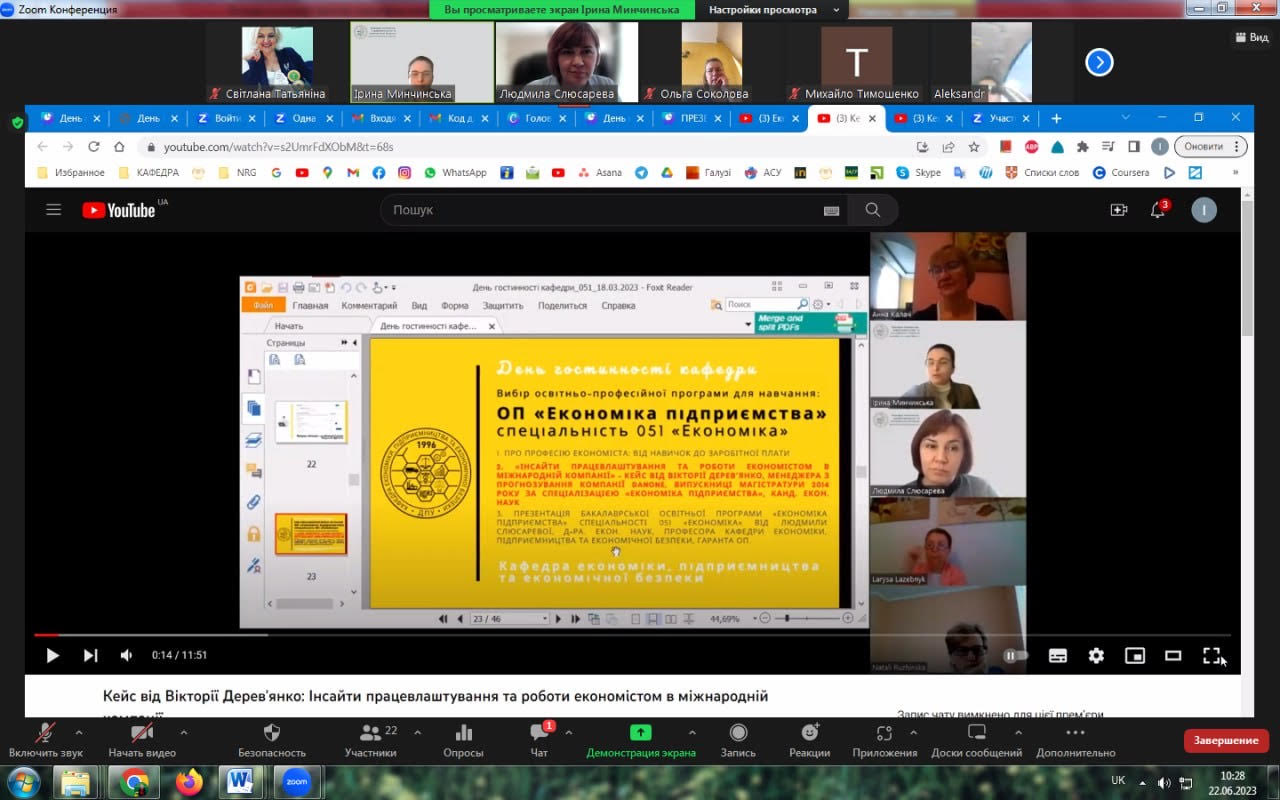Switch to "ПРЕЗЕ" browser tab
Image resolution: width=1280 pixels, height=800 pixels.
click(x=694, y=118)
